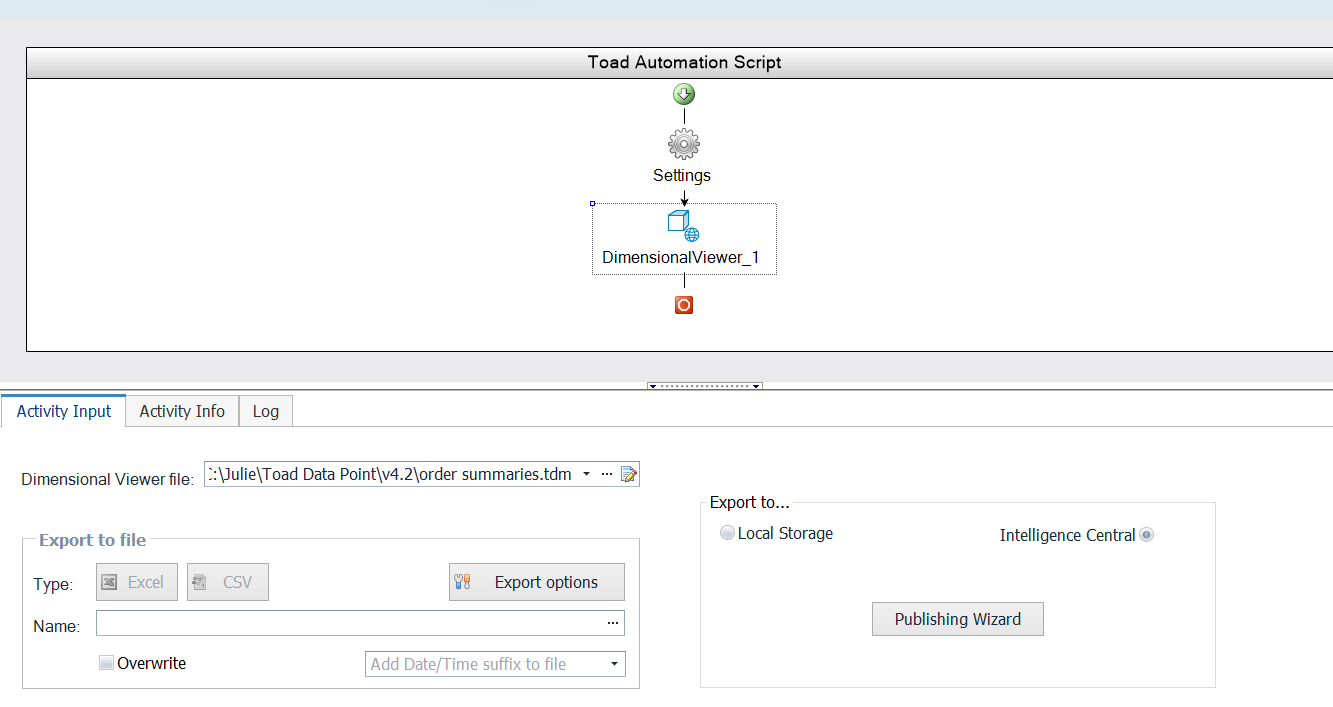Click the 'Export to file' group title

coord(93,540)
